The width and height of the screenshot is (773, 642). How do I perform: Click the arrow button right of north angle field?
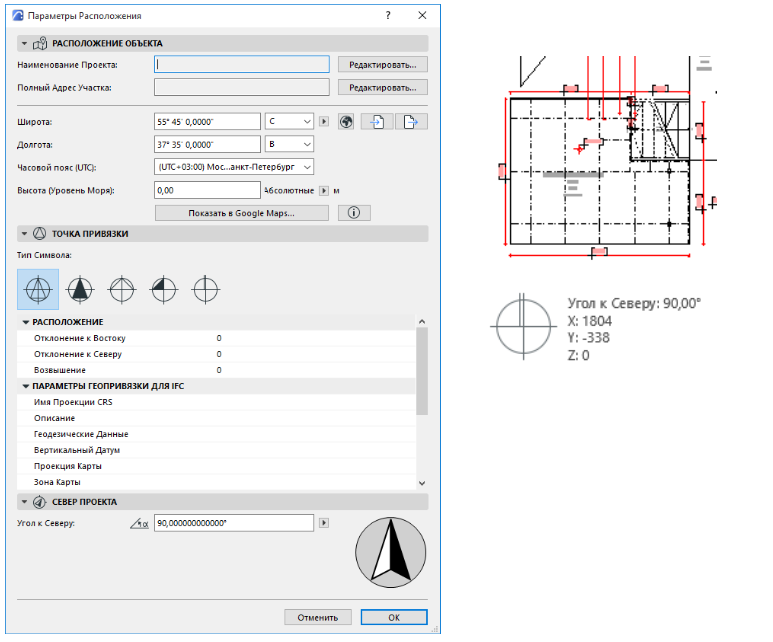click(323, 523)
